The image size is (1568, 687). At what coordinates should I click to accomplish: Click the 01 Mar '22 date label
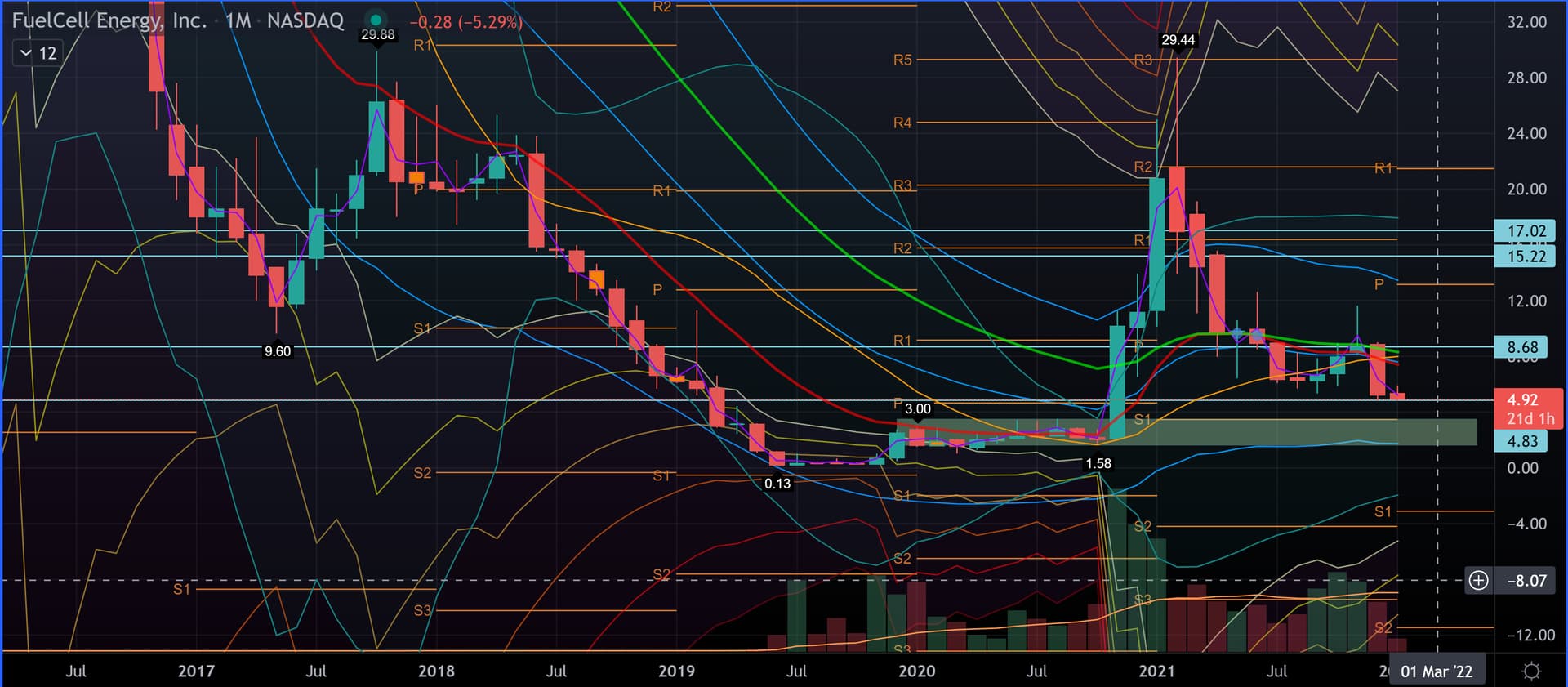[1437, 671]
